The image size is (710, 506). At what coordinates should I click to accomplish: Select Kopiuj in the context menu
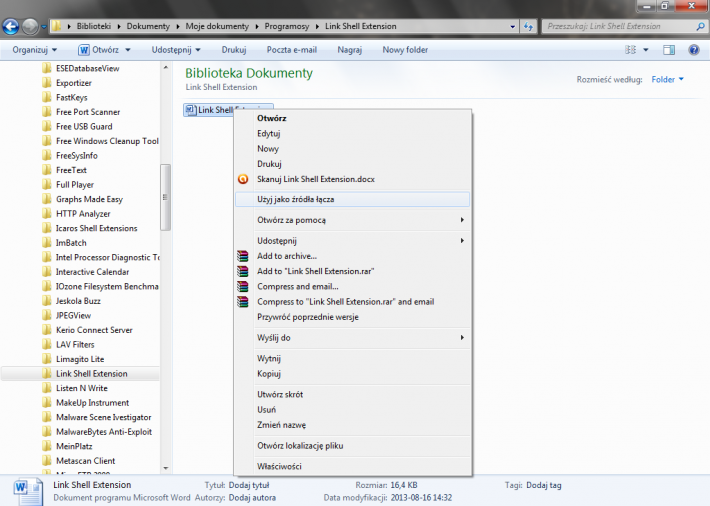coord(352,374)
